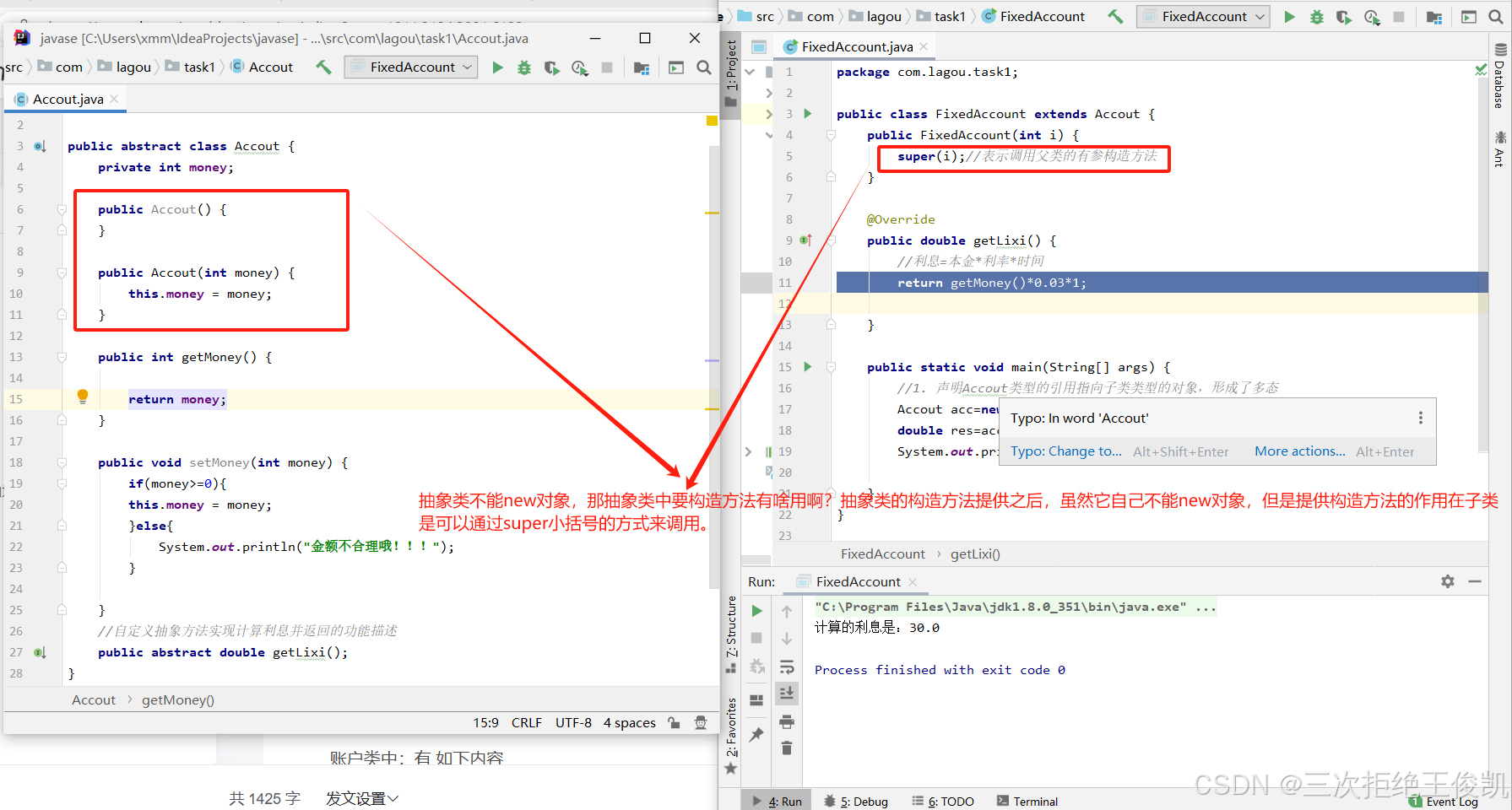Clear console output with the trash icon
Viewport: 1512px width, 810px height.
(x=787, y=748)
